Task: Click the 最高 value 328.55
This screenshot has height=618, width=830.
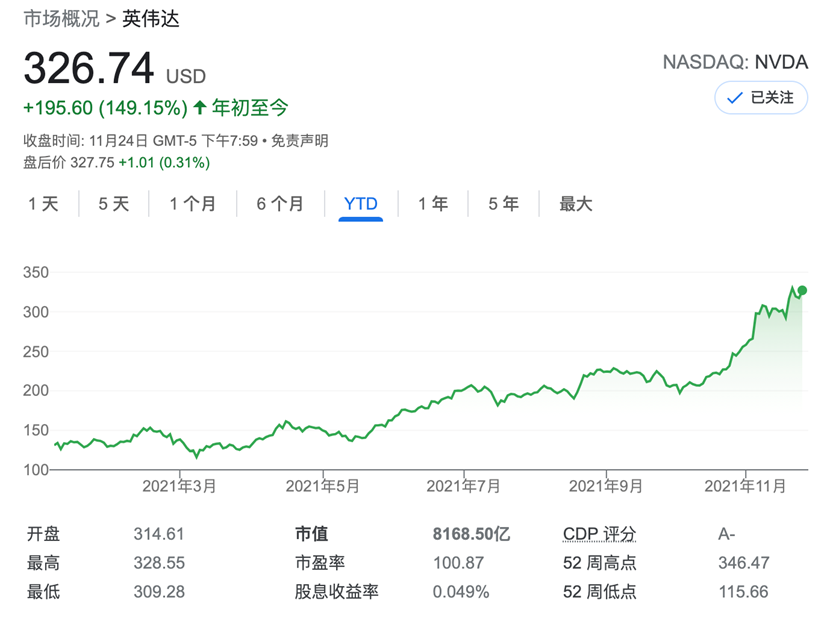Action: 159,563
